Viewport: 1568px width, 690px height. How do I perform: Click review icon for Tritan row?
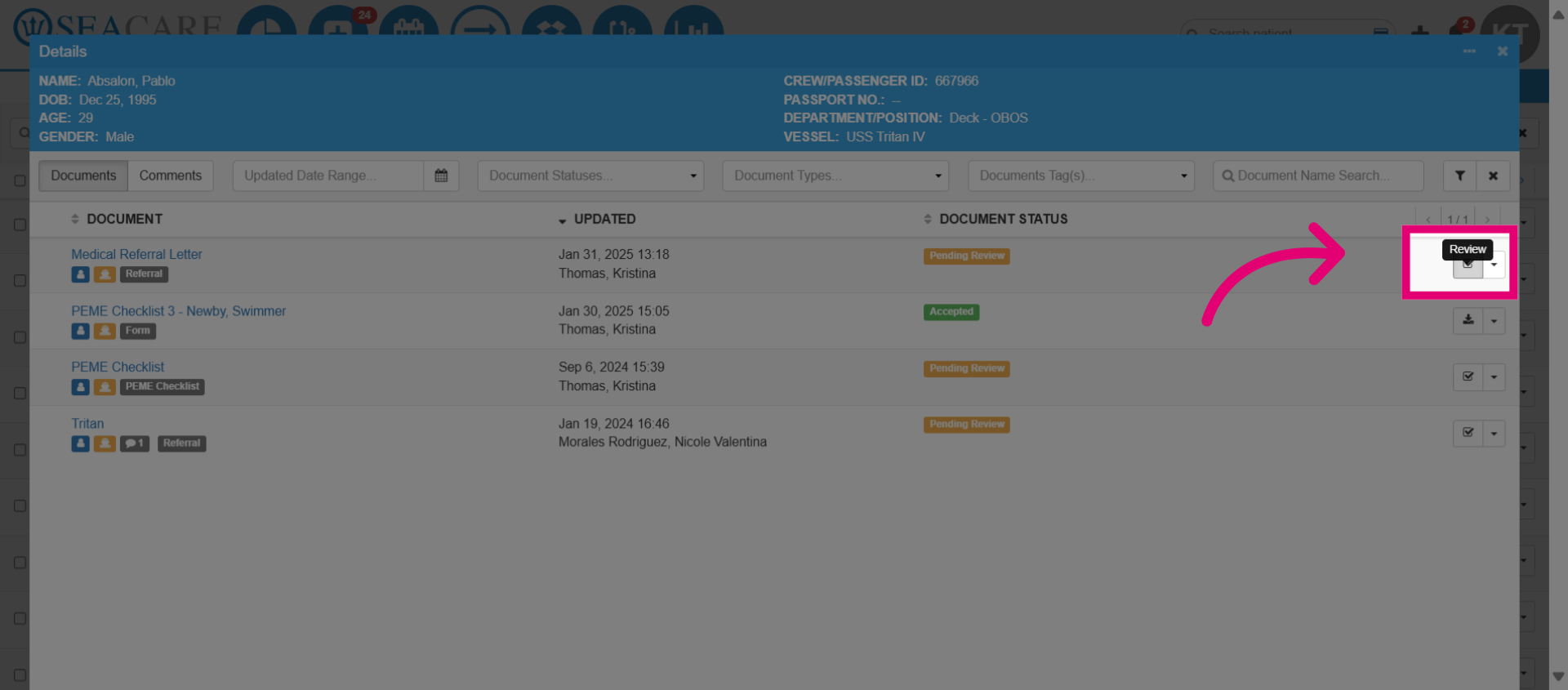(x=1468, y=433)
